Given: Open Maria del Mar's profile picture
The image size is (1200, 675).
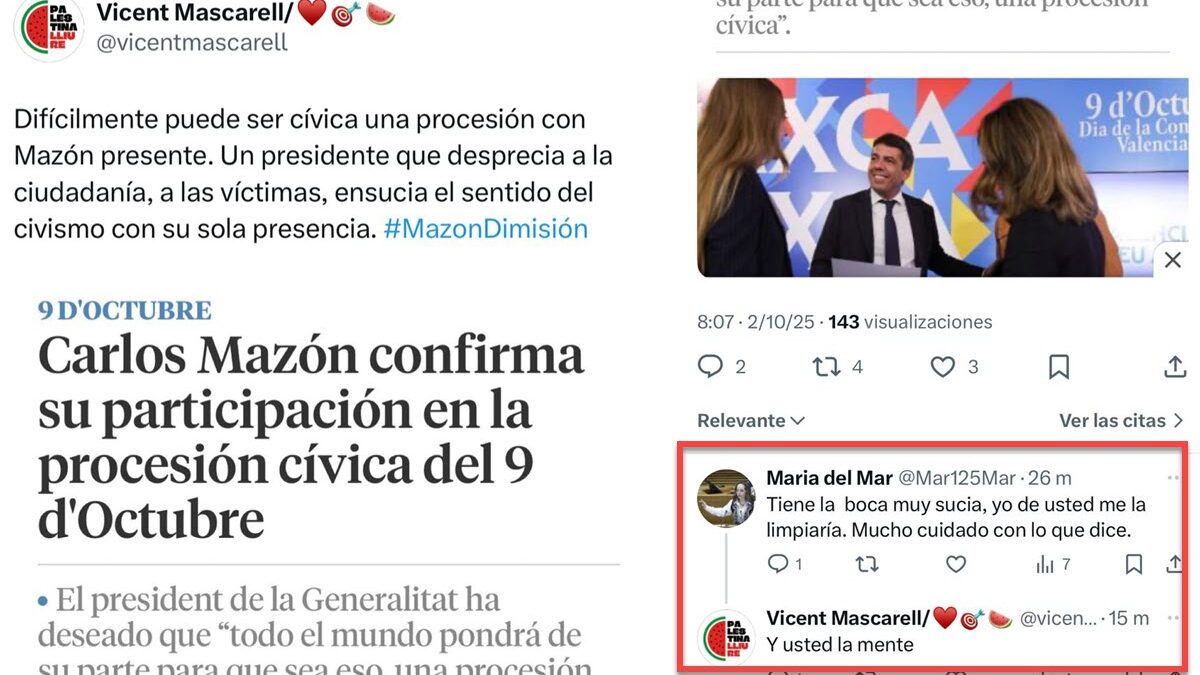Looking at the screenshot, I should [x=726, y=498].
